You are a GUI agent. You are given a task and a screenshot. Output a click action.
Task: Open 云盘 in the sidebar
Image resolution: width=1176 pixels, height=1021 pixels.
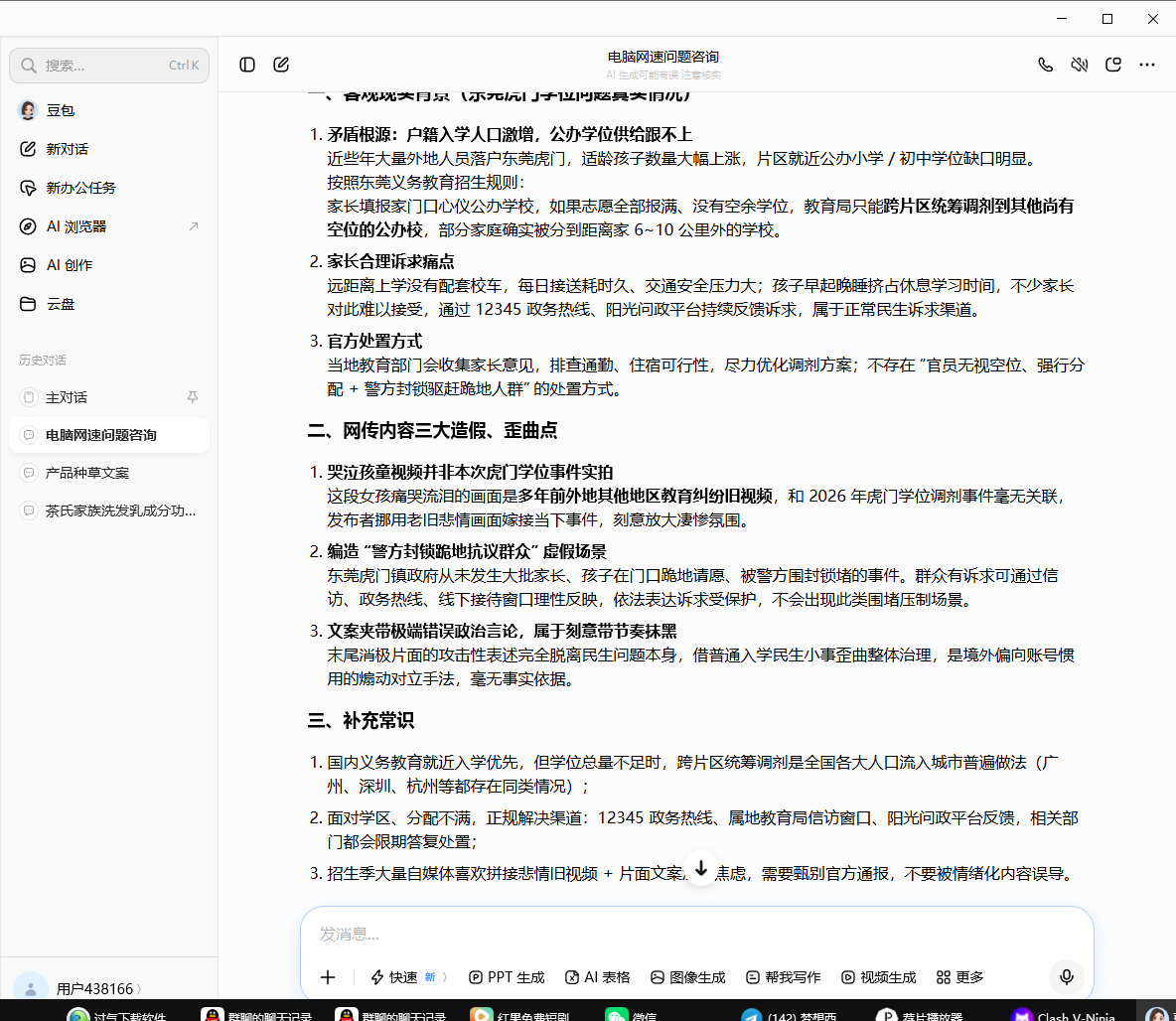click(108, 304)
